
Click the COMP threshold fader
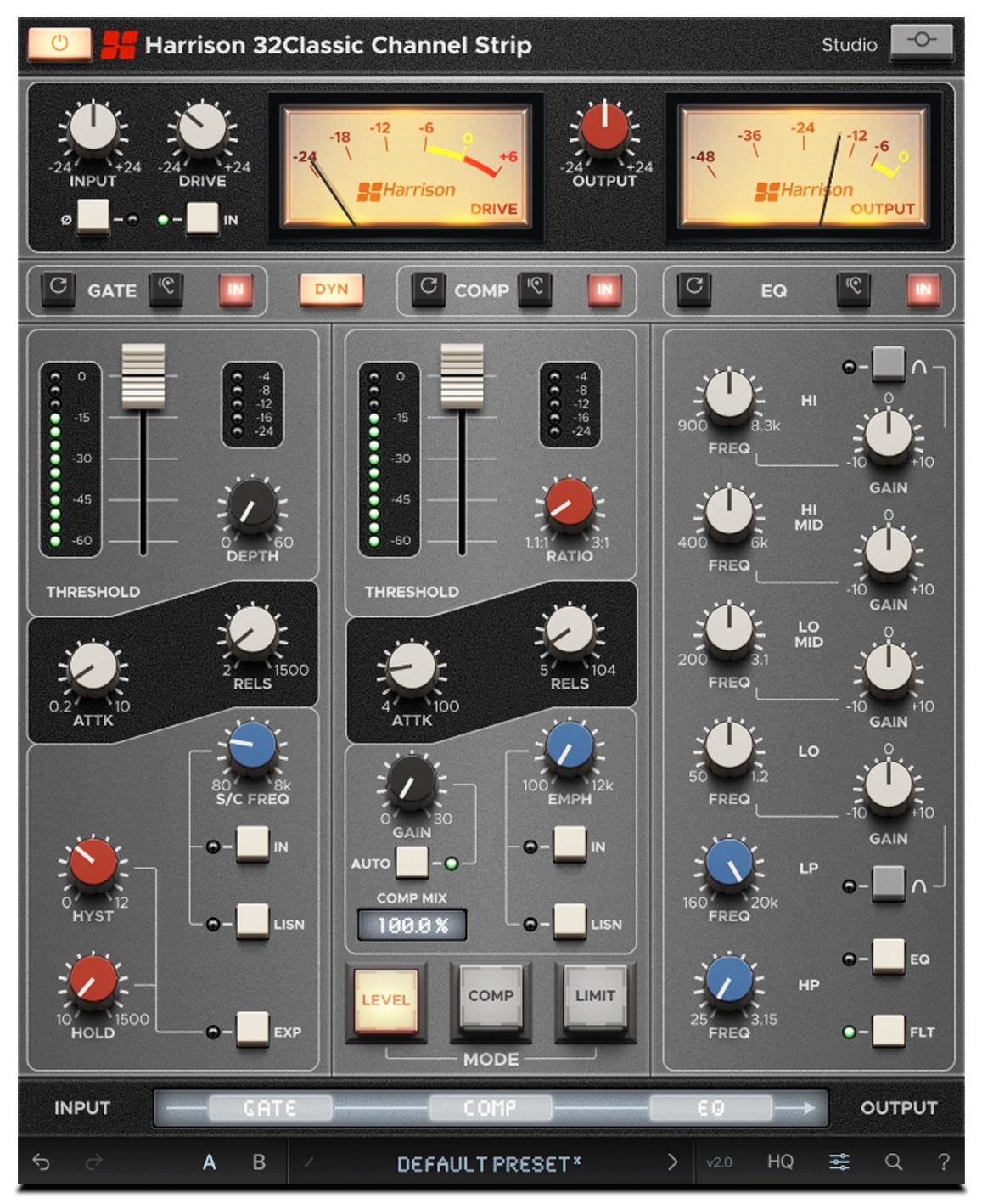pos(462,376)
